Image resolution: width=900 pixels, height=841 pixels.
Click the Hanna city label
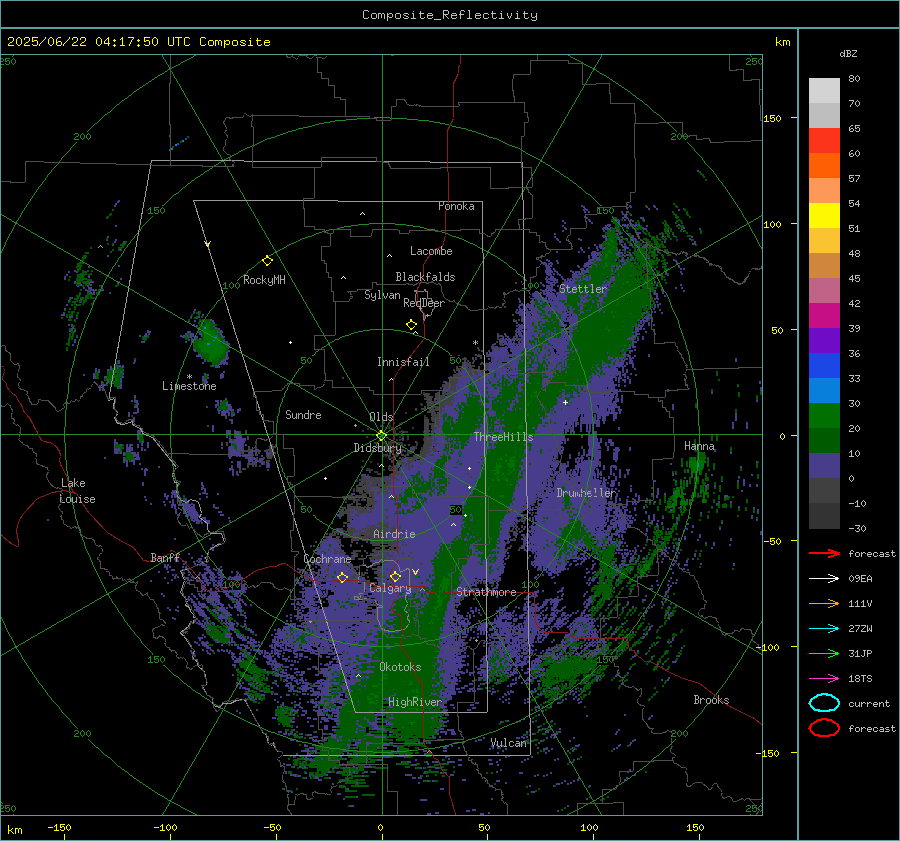pos(699,445)
